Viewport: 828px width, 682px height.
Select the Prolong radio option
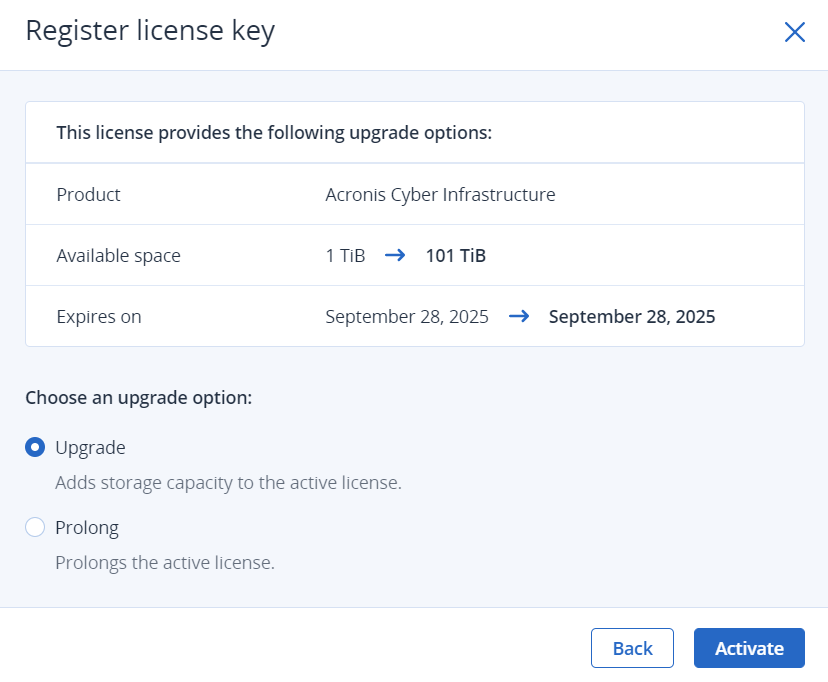pyautogui.click(x=35, y=527)
